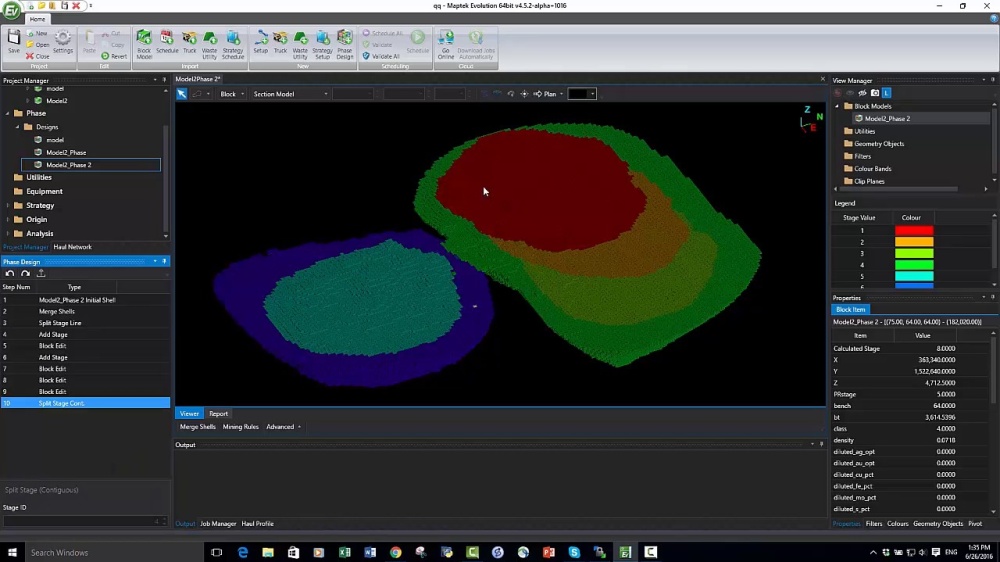
Task: Open project settings gear
Action: coord(62,42)
